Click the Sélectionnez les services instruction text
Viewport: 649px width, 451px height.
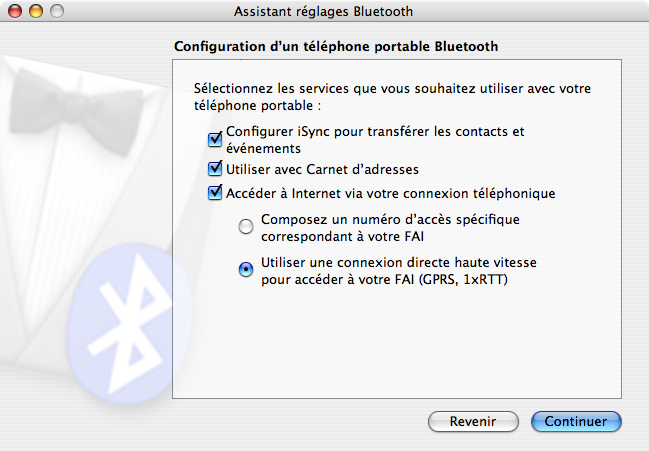pyautogui.click(x=392, y=96)
